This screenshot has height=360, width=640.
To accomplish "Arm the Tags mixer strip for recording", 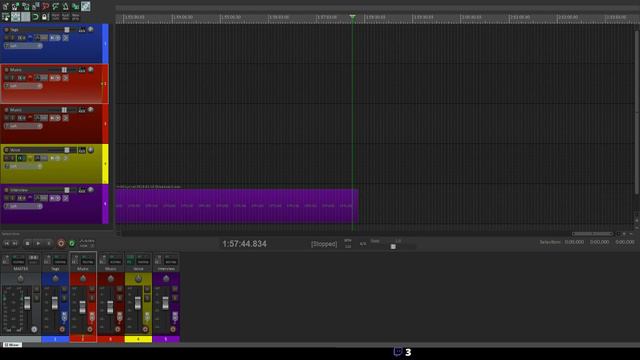I will pos(62,329).
